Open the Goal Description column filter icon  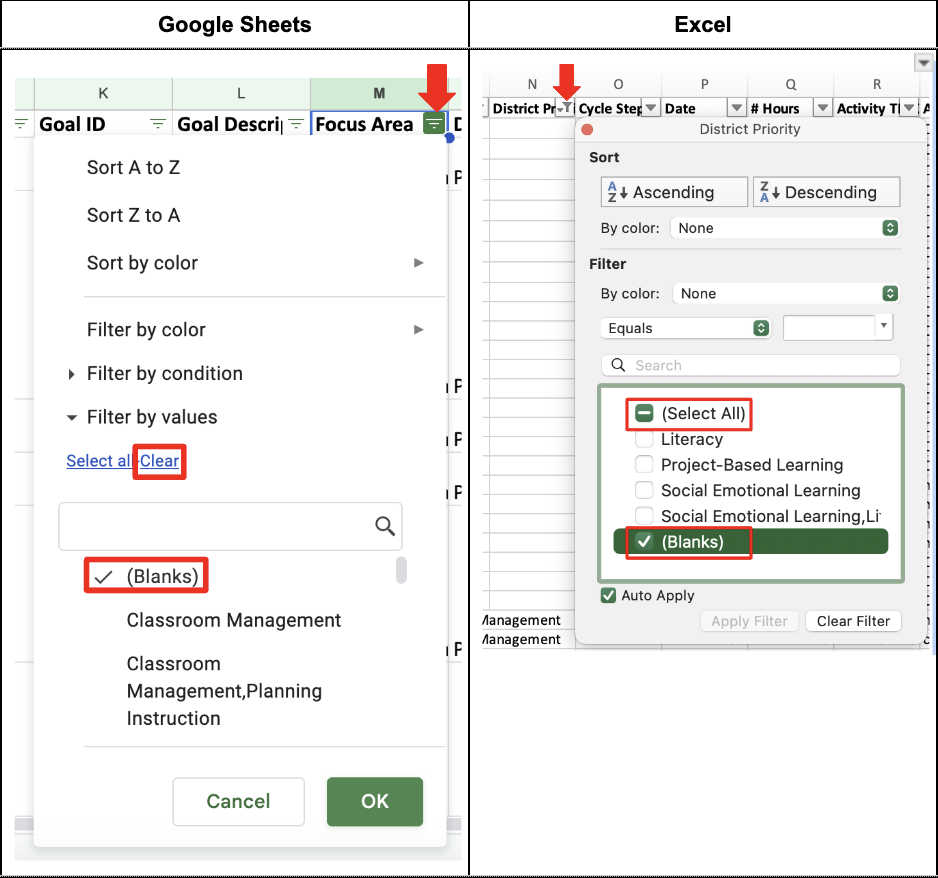click(x=296, y=124)
